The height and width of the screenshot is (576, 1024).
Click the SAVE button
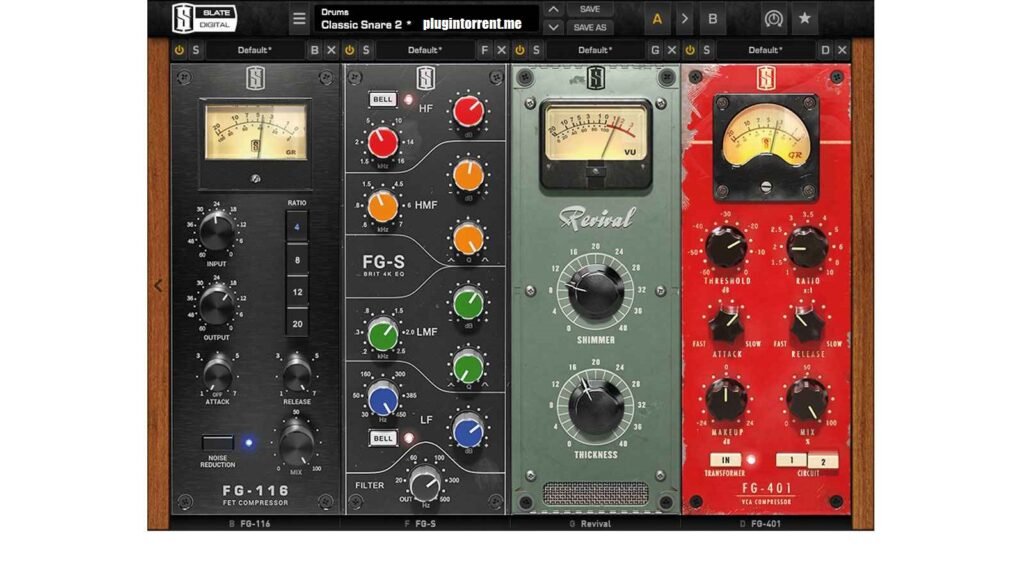pyautogui.click(x=589, y=9)
